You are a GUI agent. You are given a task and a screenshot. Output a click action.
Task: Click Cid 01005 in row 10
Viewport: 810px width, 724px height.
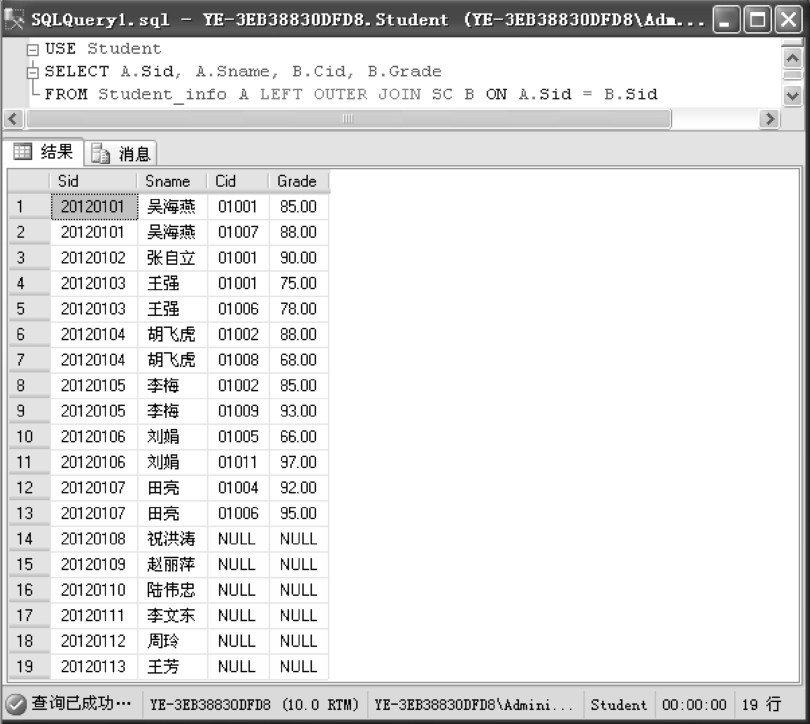coord(238,436)
